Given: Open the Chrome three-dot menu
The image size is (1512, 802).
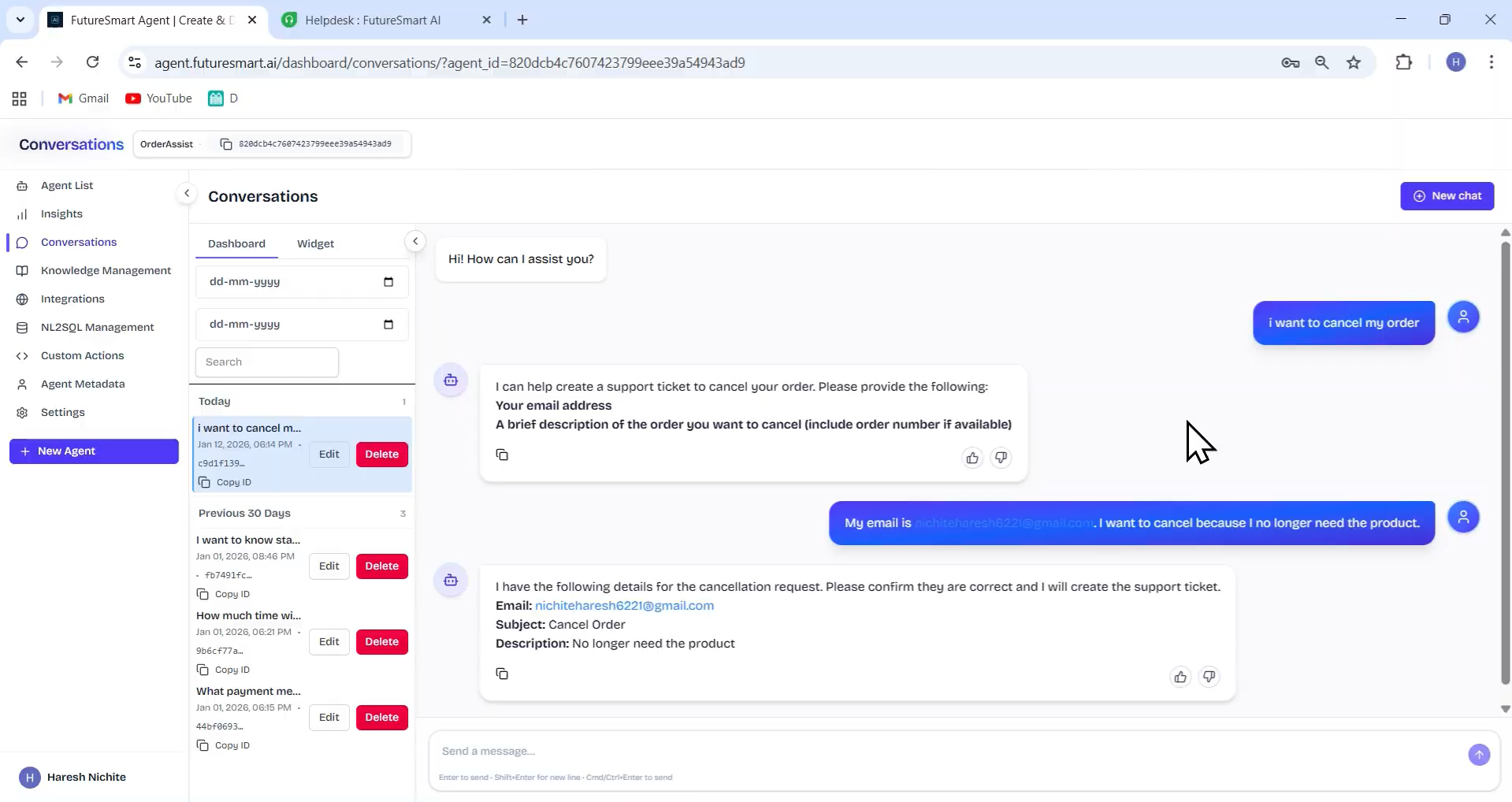Looking at the screenshot, I should [x=1491, y=62].
